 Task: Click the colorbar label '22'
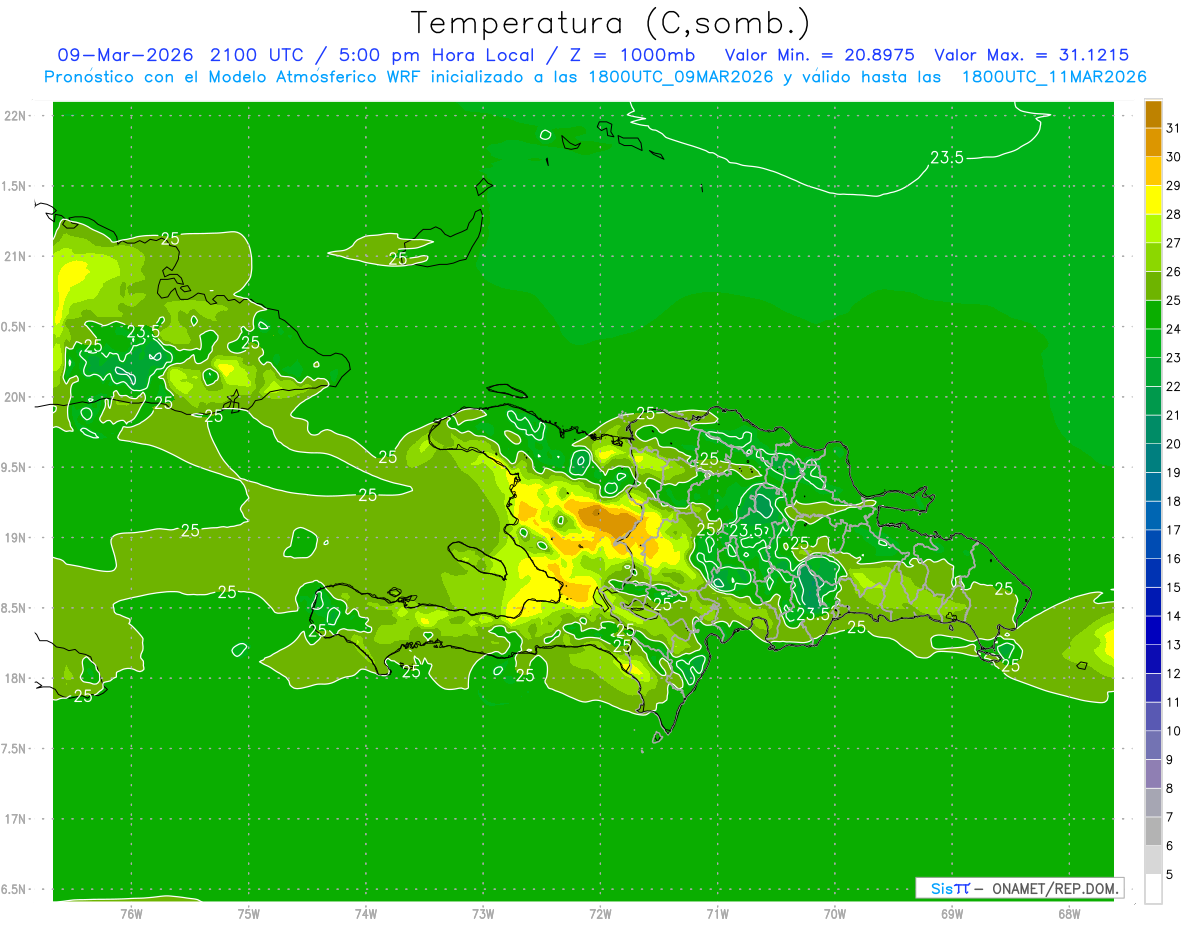(x=1173, y=386)
